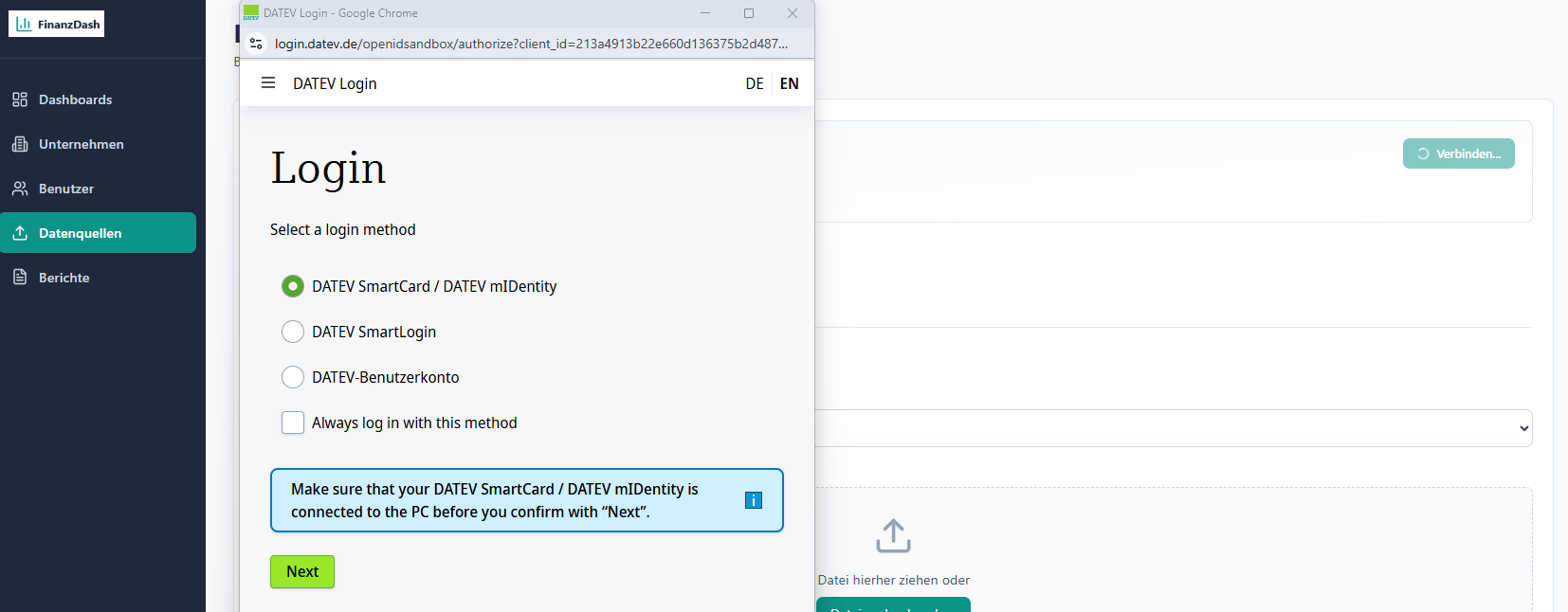
Task: Open Dashboards in the sidebar
Action: pos(99,99)
